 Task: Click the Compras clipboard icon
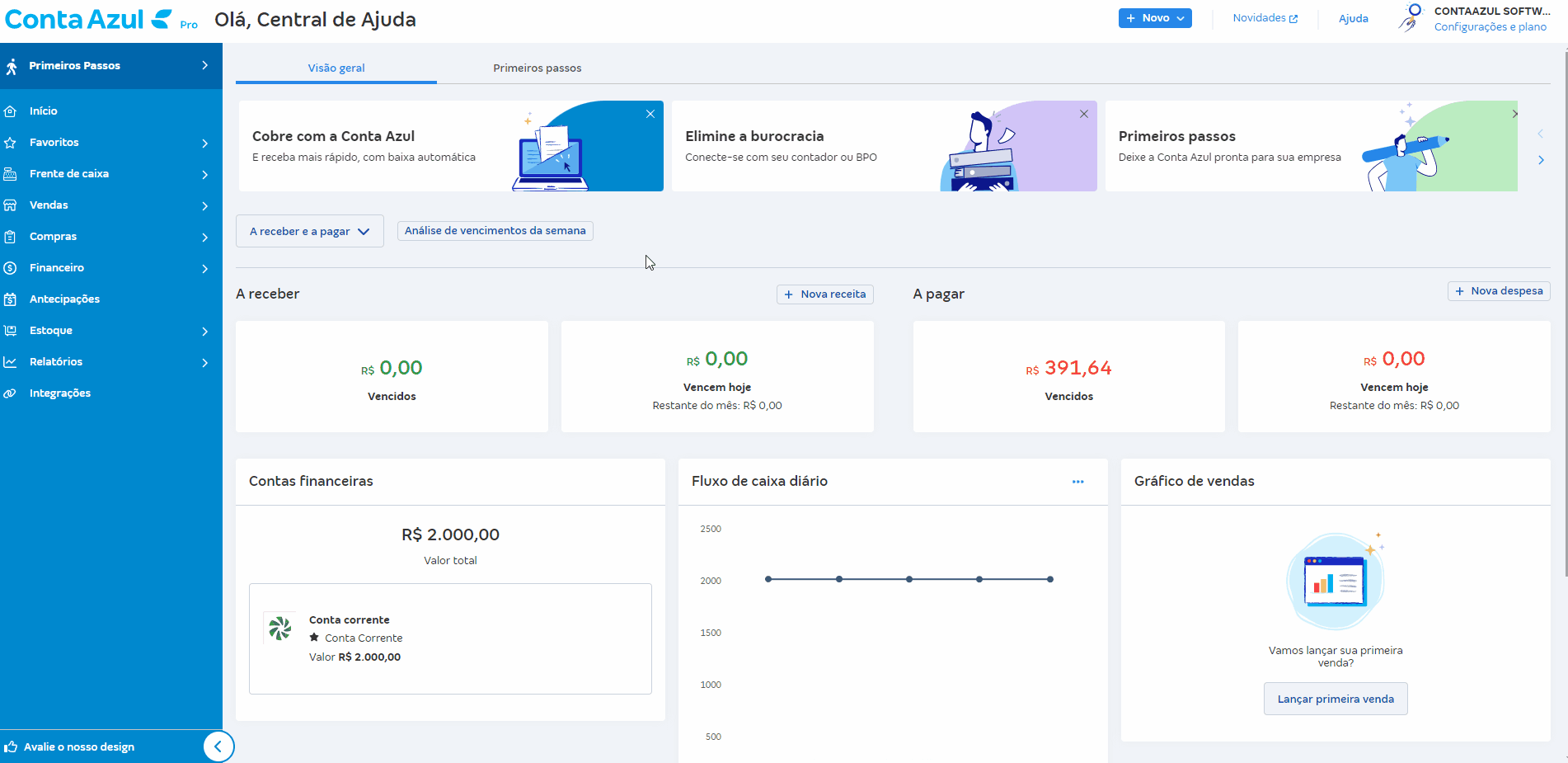click(x=11, y=237)
